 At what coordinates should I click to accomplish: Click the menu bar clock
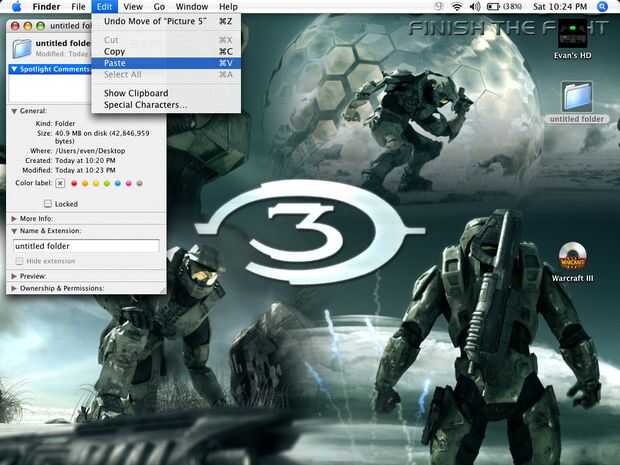pos(560,6)
